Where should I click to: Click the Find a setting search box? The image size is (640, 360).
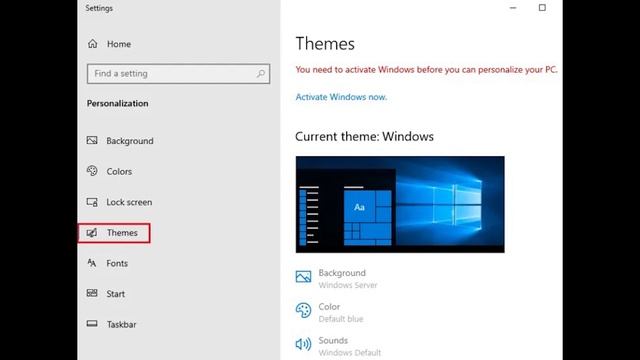click(178, 73)
